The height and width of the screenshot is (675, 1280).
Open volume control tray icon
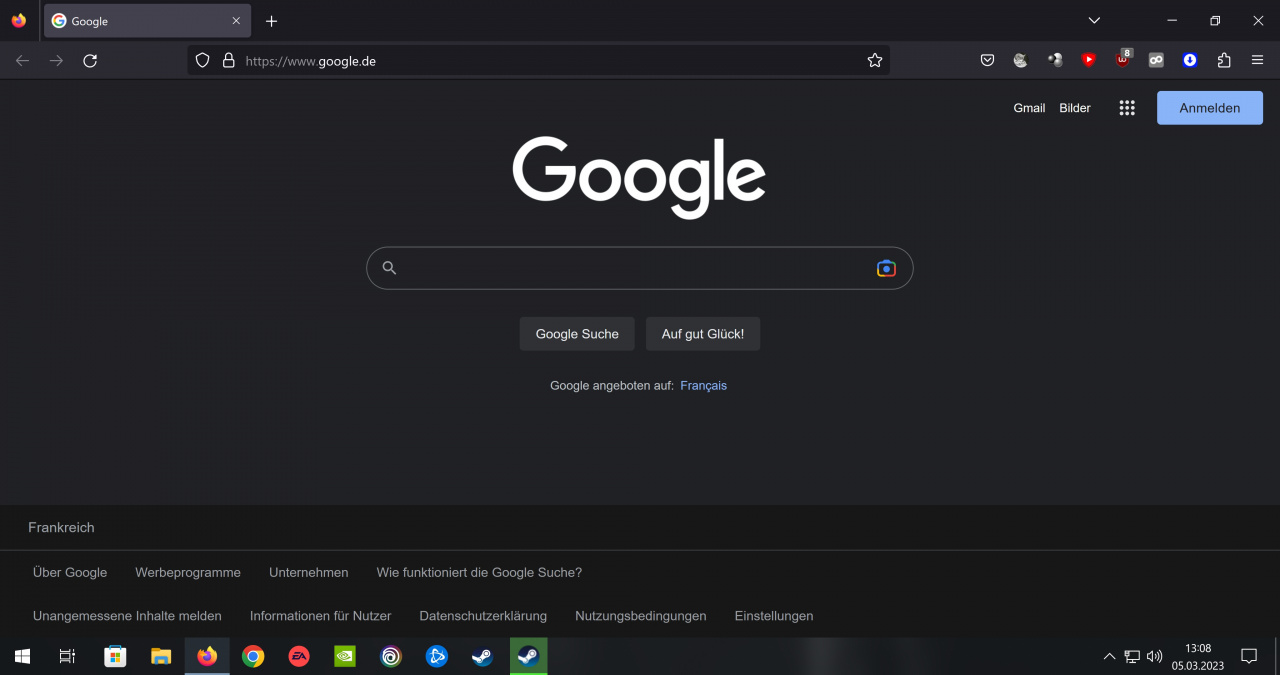1155,656
